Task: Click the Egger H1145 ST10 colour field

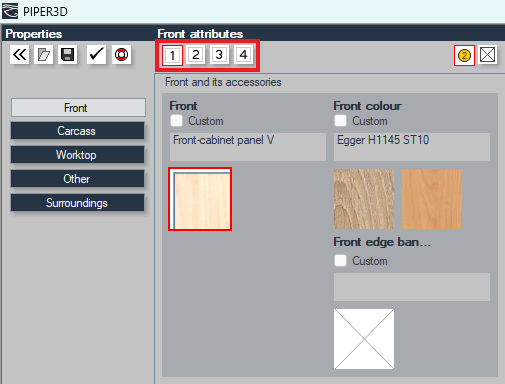Action: pyautogui.click(x=412, y=147)
